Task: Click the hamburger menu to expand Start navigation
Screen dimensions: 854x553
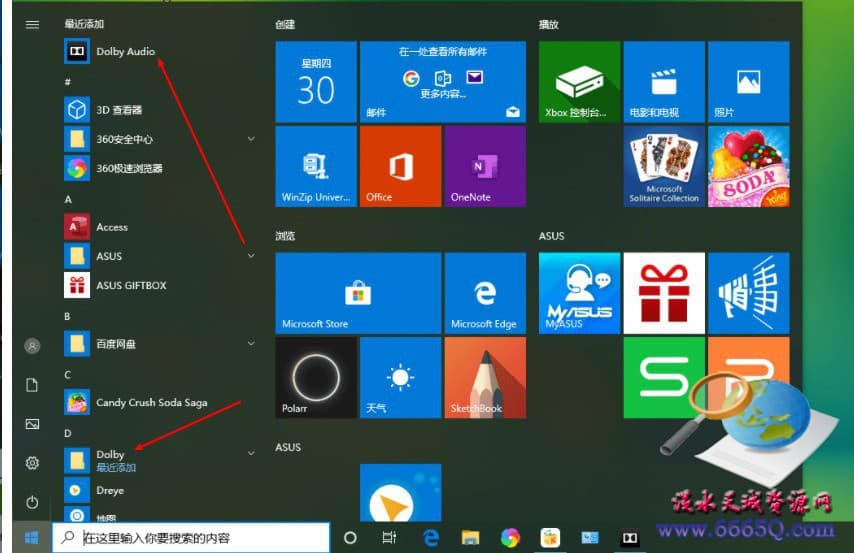Action: (32, 24)
